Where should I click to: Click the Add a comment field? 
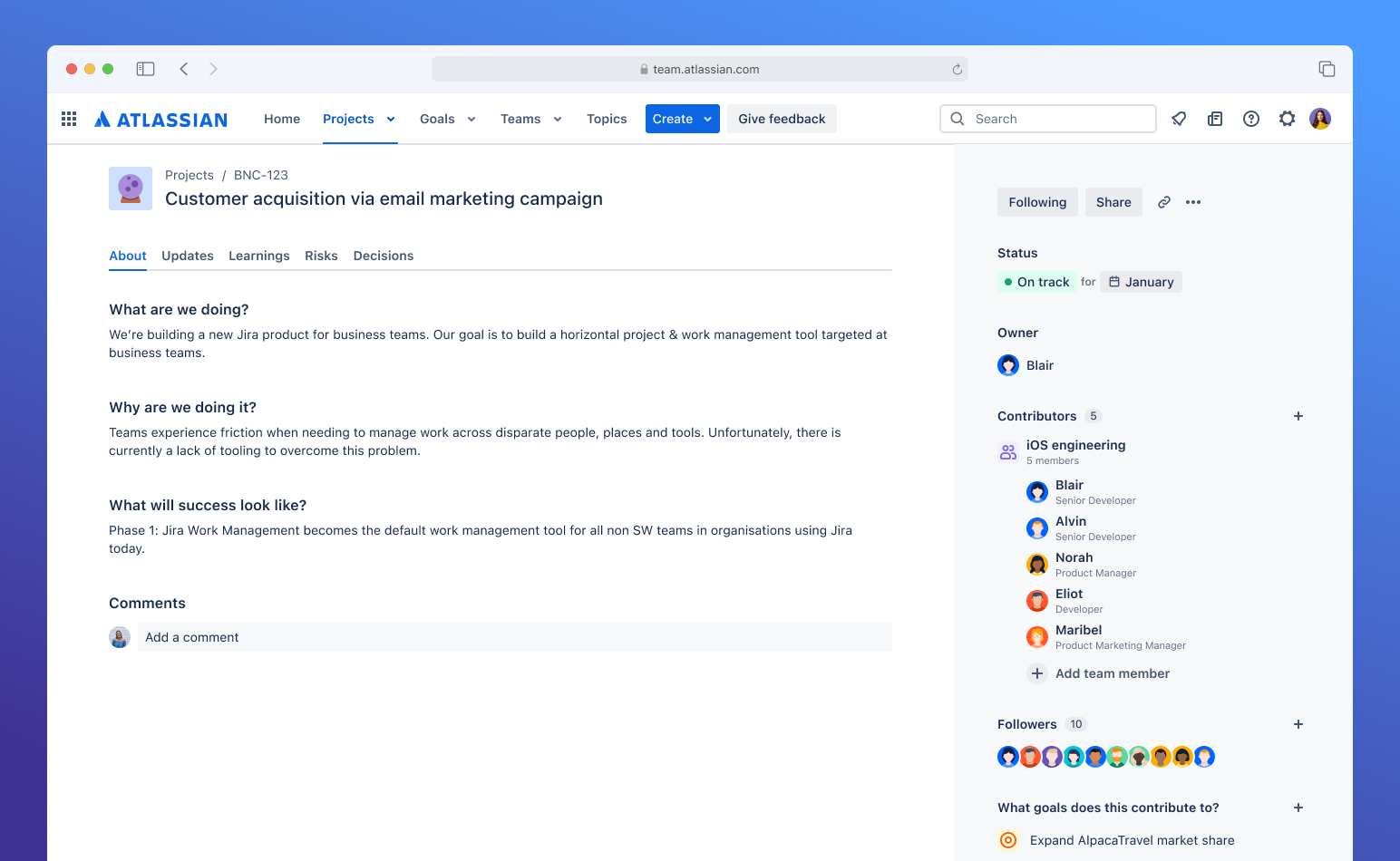515,637
